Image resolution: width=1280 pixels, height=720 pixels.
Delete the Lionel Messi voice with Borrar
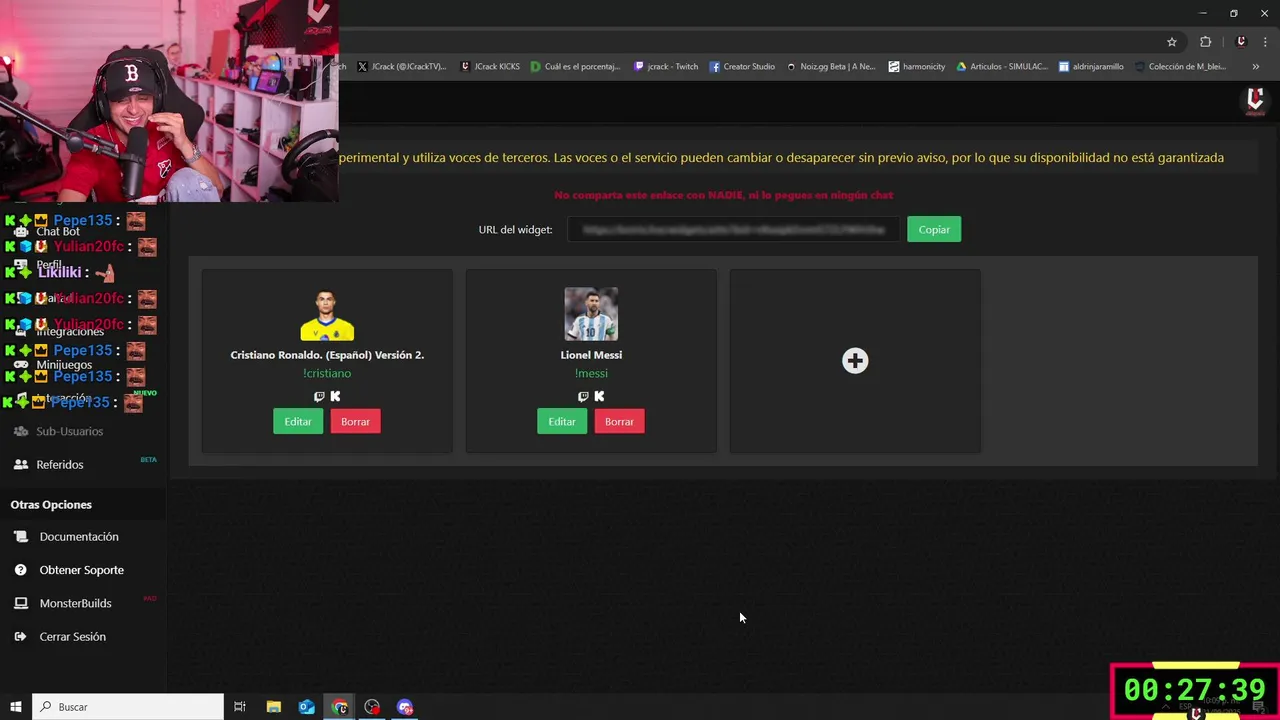[x=619, y=421]
